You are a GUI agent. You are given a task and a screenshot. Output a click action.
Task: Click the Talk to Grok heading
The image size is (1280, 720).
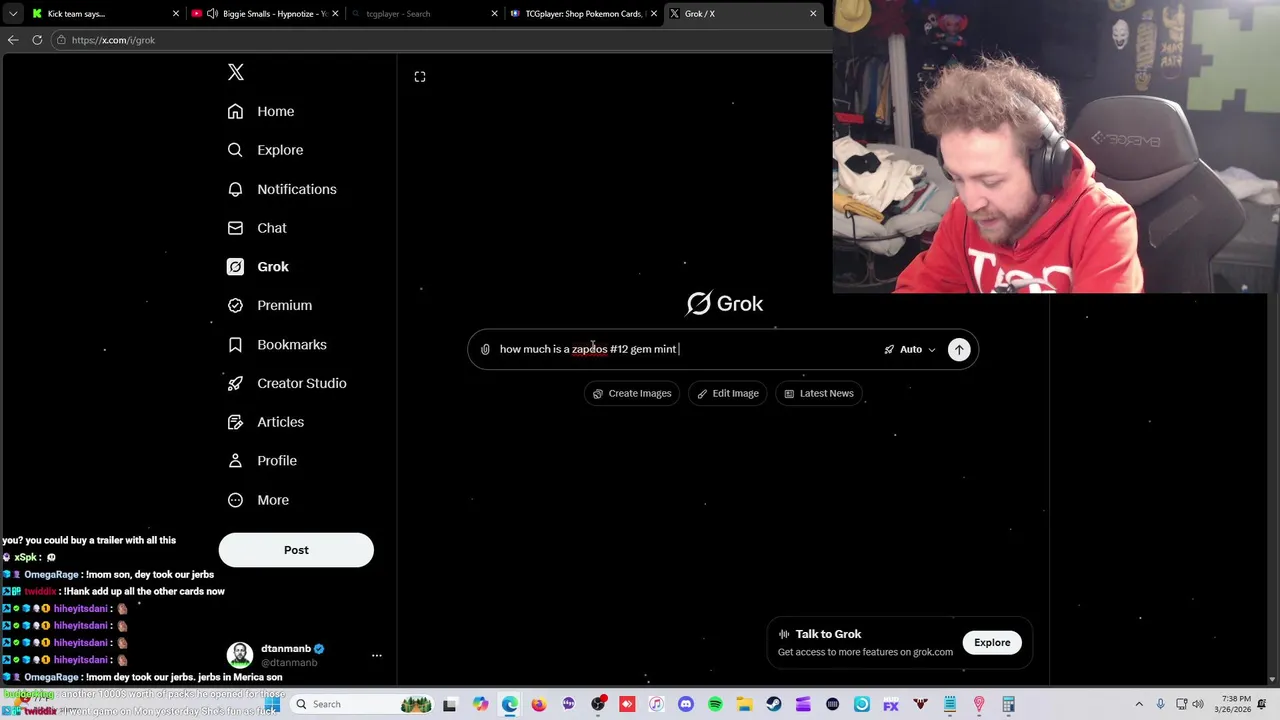828,634
